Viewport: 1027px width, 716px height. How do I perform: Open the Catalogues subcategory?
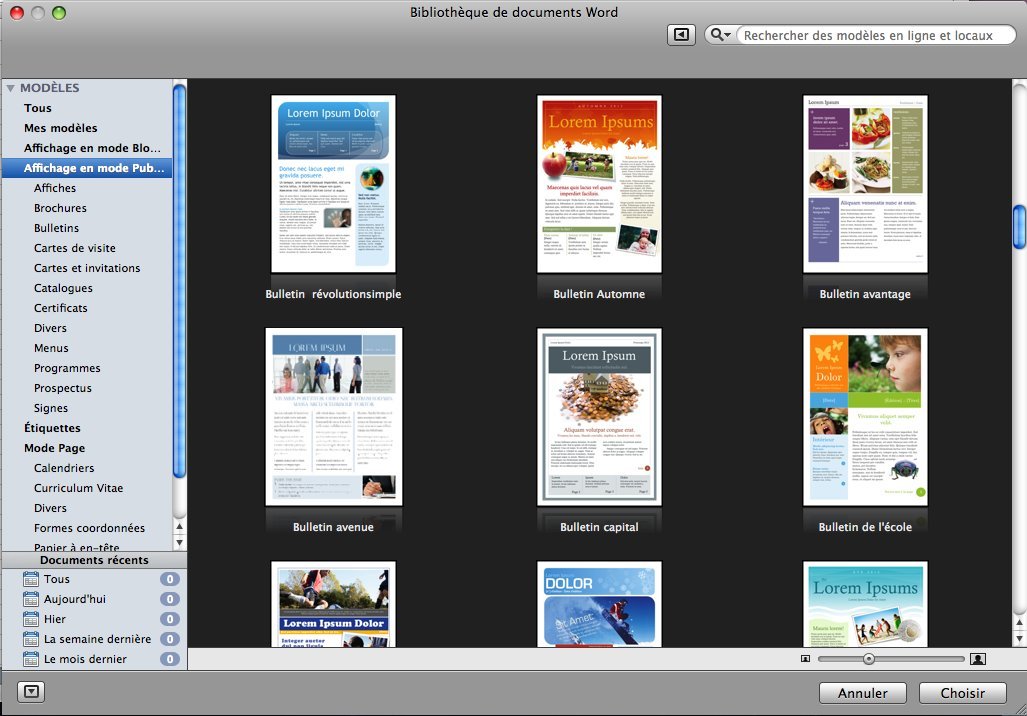click(63, 288)
